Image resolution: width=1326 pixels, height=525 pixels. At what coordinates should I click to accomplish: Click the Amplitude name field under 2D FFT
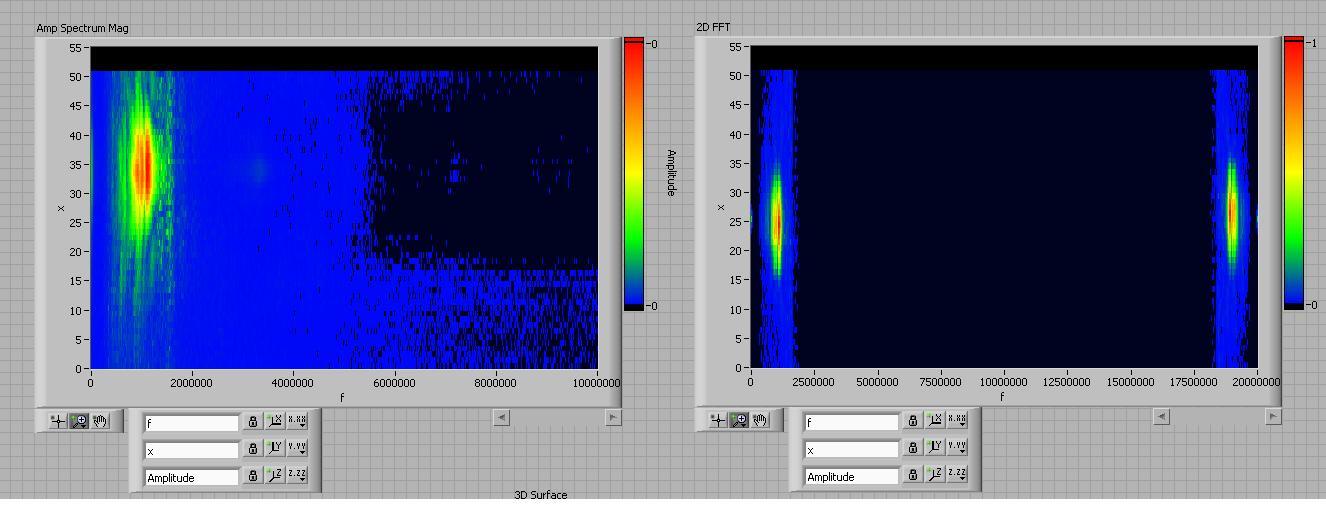coord(851,477)
